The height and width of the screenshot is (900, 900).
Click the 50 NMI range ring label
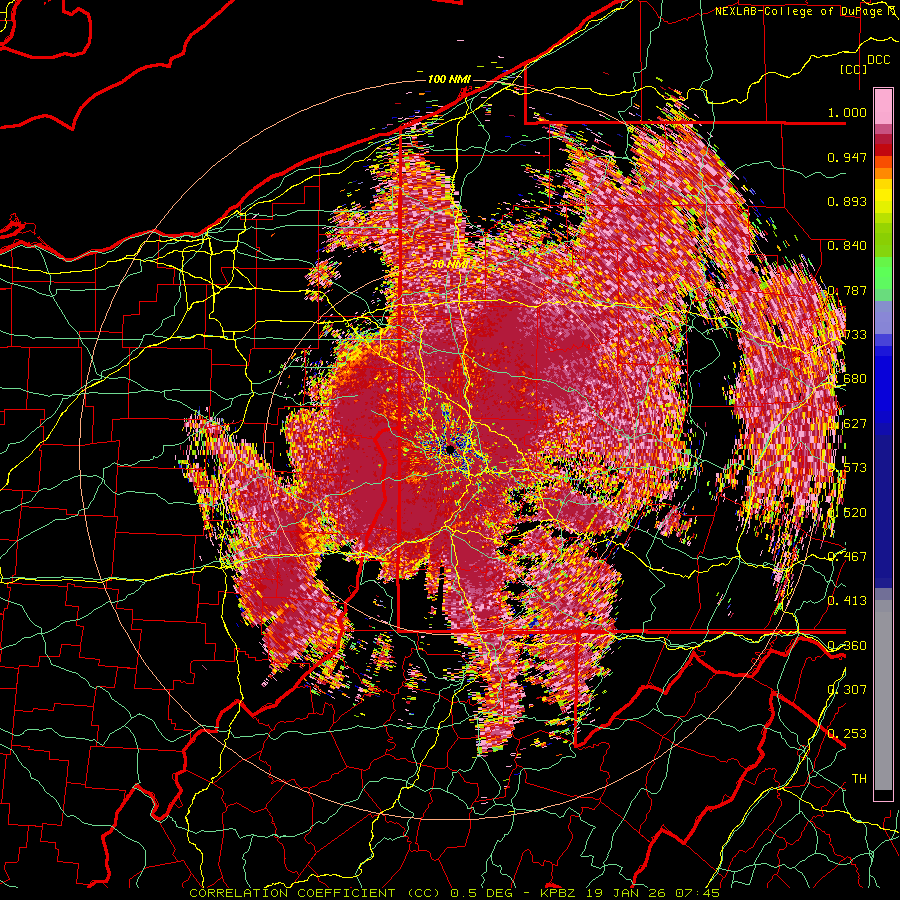[x=452, y=264]
